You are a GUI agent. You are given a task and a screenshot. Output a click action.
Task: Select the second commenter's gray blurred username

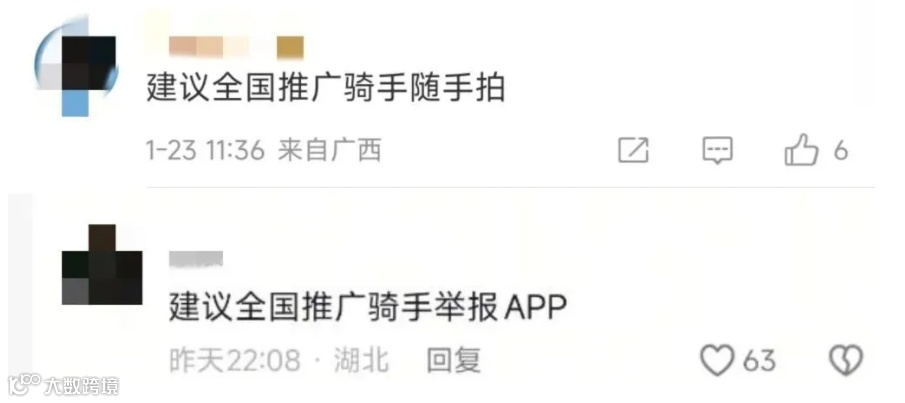pyautogui.click(x=196, y=259)
